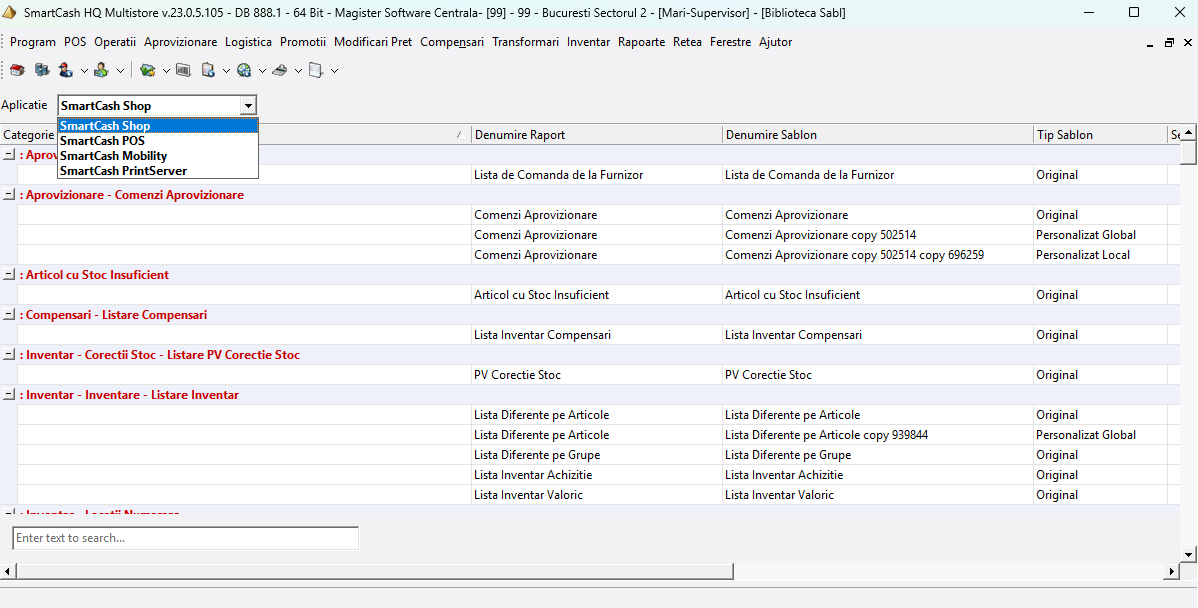Open dropdown arrow beside red-cap worker icon
This screenshot has height=608, width=1198.
click(84, 71)
